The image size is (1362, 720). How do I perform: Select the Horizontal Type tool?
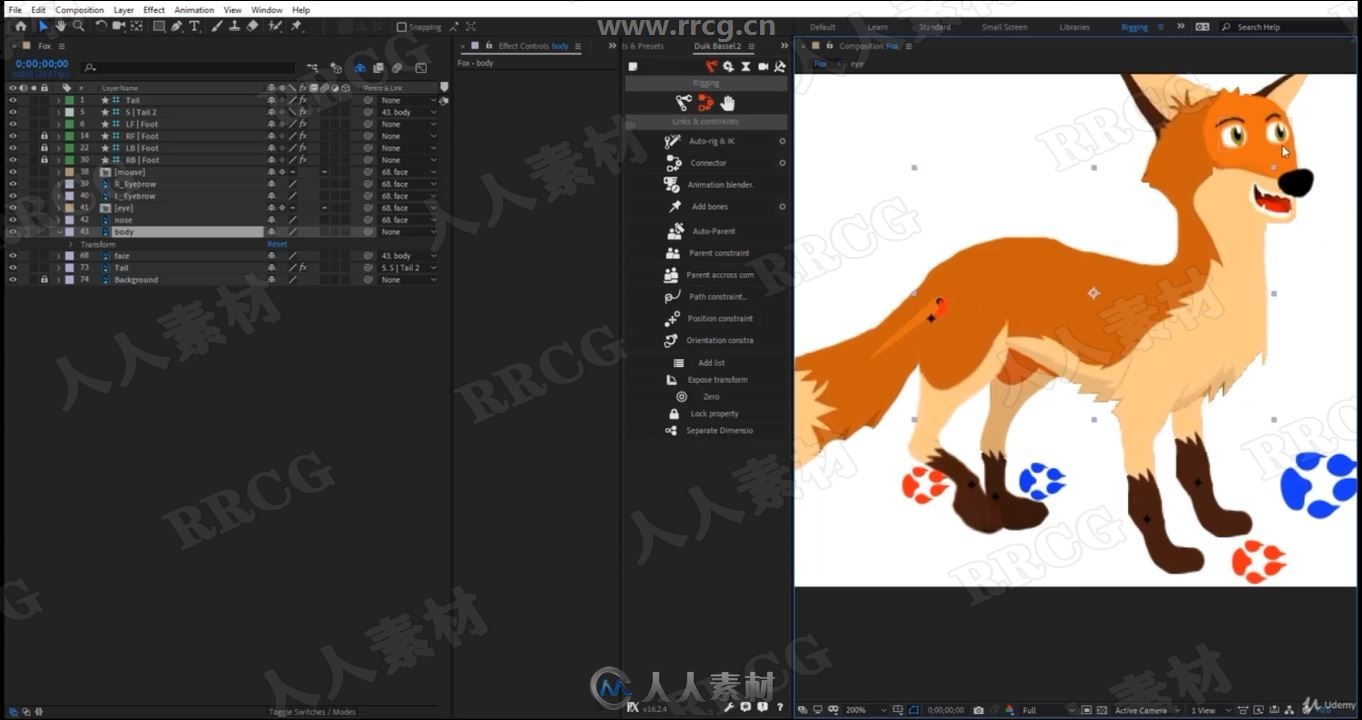point(194,26)
